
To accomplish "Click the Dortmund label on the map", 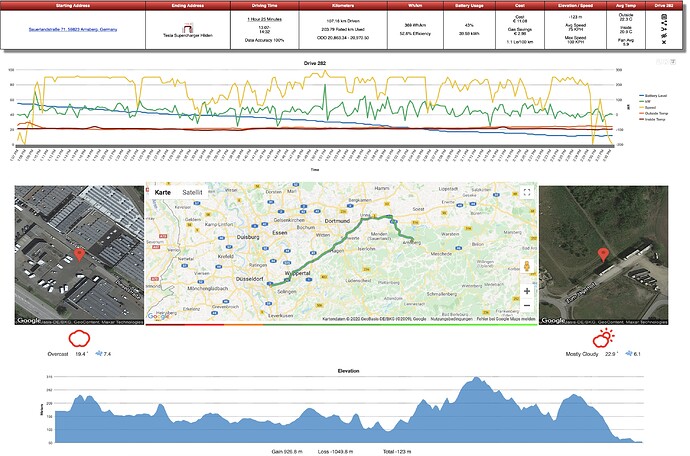I will point(337,221).
